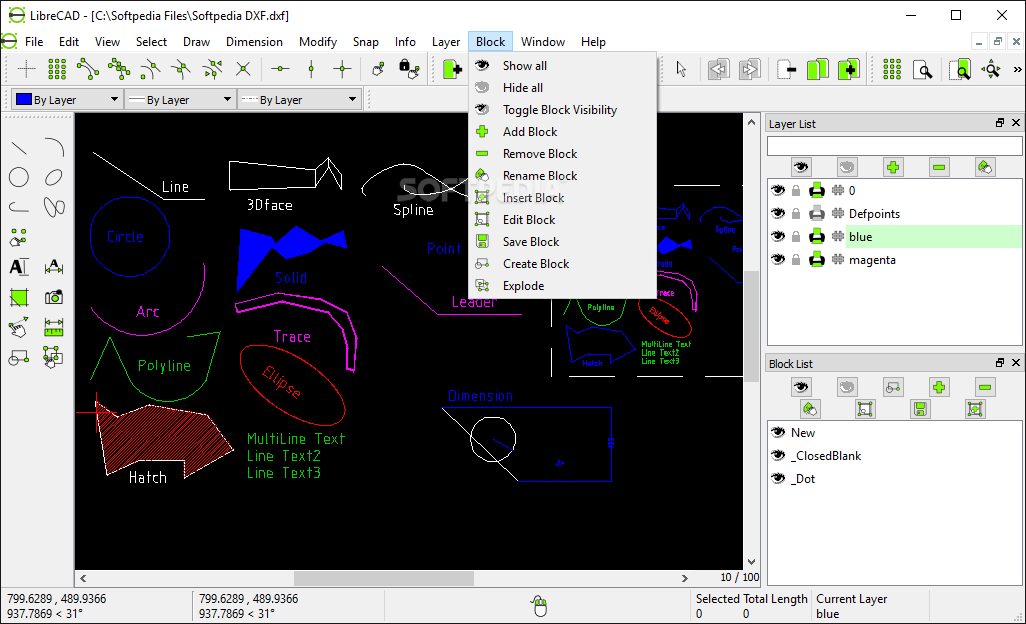Open the Dimension tool
The height and width of the screenshot is (624, 1026).
[x=54, y=267]
